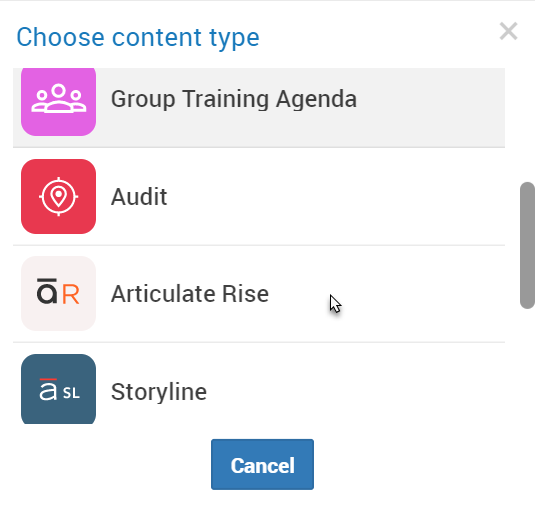This screenshot has width=535, height=516.
Task: Click the Cancel button
Action: (262, 464)
